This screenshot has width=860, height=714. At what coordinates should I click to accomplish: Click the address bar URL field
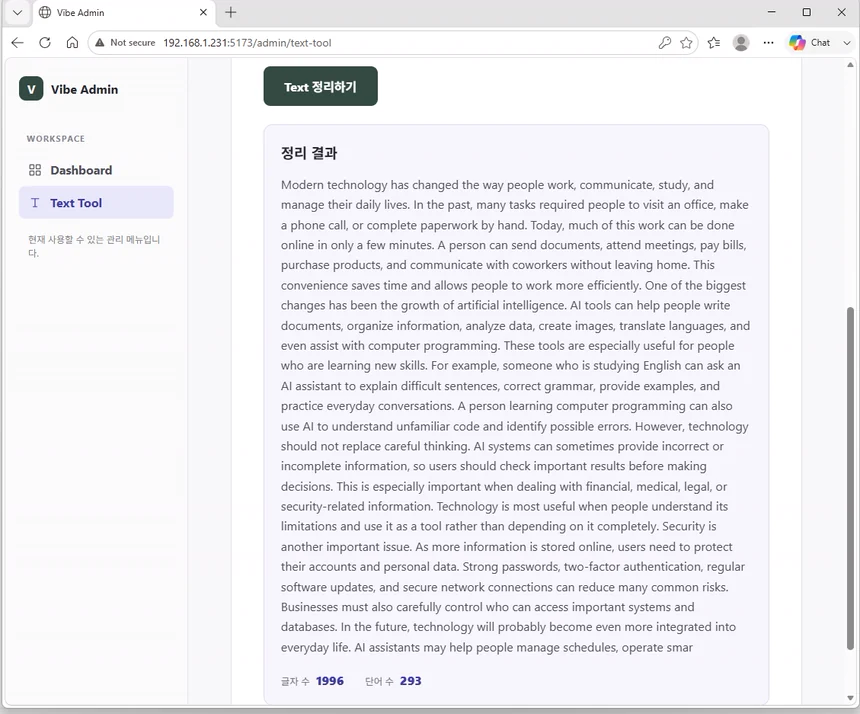pyautogui.click(x=393, y=43)
